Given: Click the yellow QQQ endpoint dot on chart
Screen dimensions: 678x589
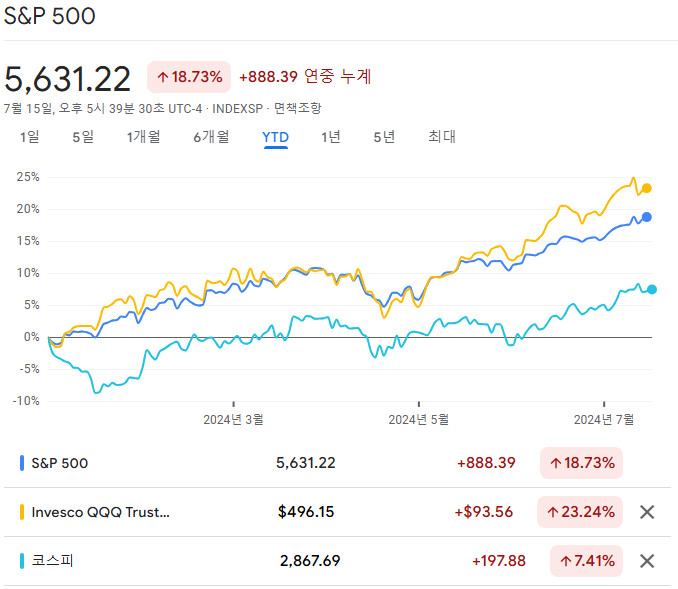Looking at the screenshot, I should coord(647,188).
